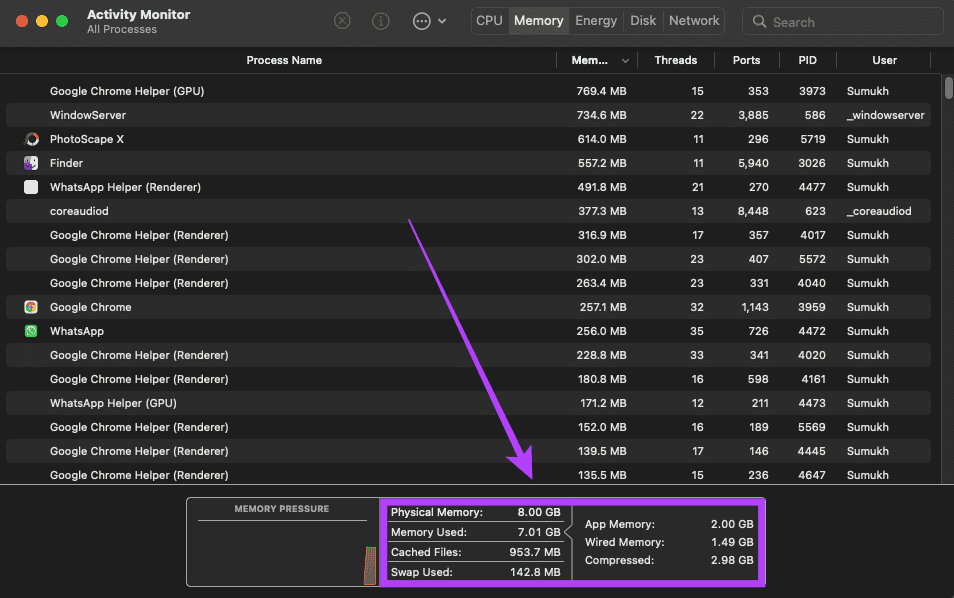Switch to the CPU tab

(489, 21)
